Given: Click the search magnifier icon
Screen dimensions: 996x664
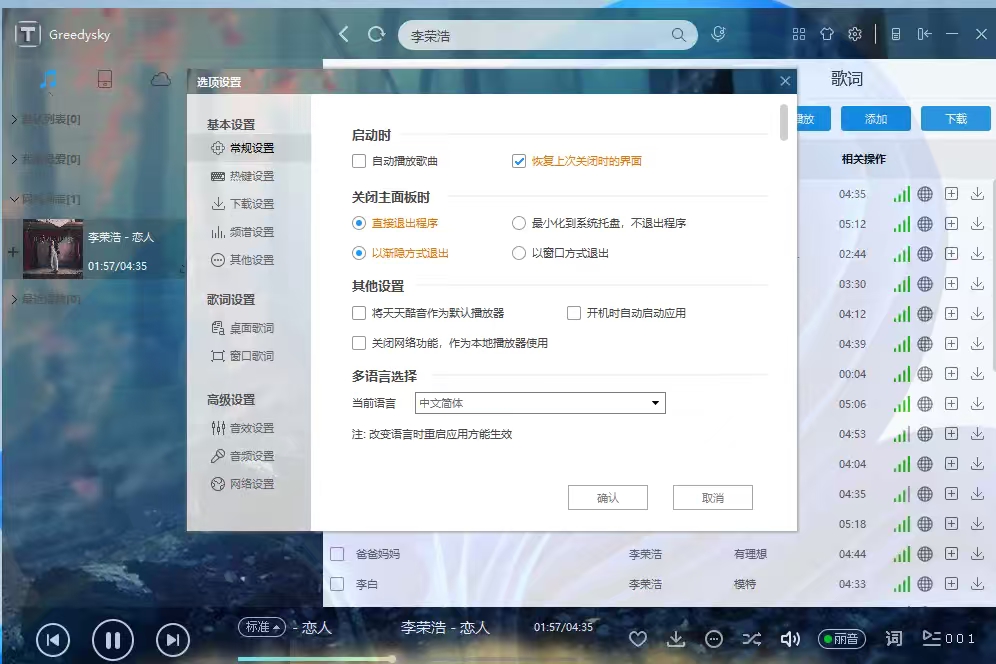Looking at the screenshot, I should coord(678,35).
